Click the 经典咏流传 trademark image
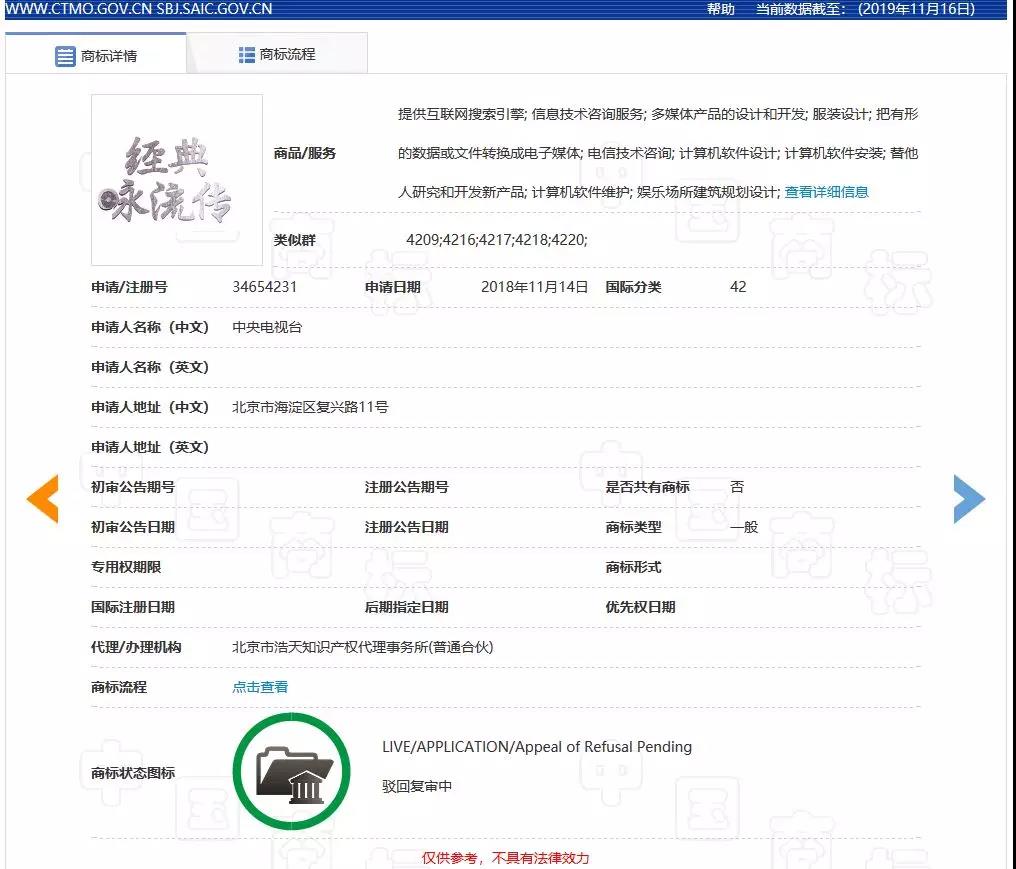Viewport: 1016px width, 869px height. coord(177,180)
